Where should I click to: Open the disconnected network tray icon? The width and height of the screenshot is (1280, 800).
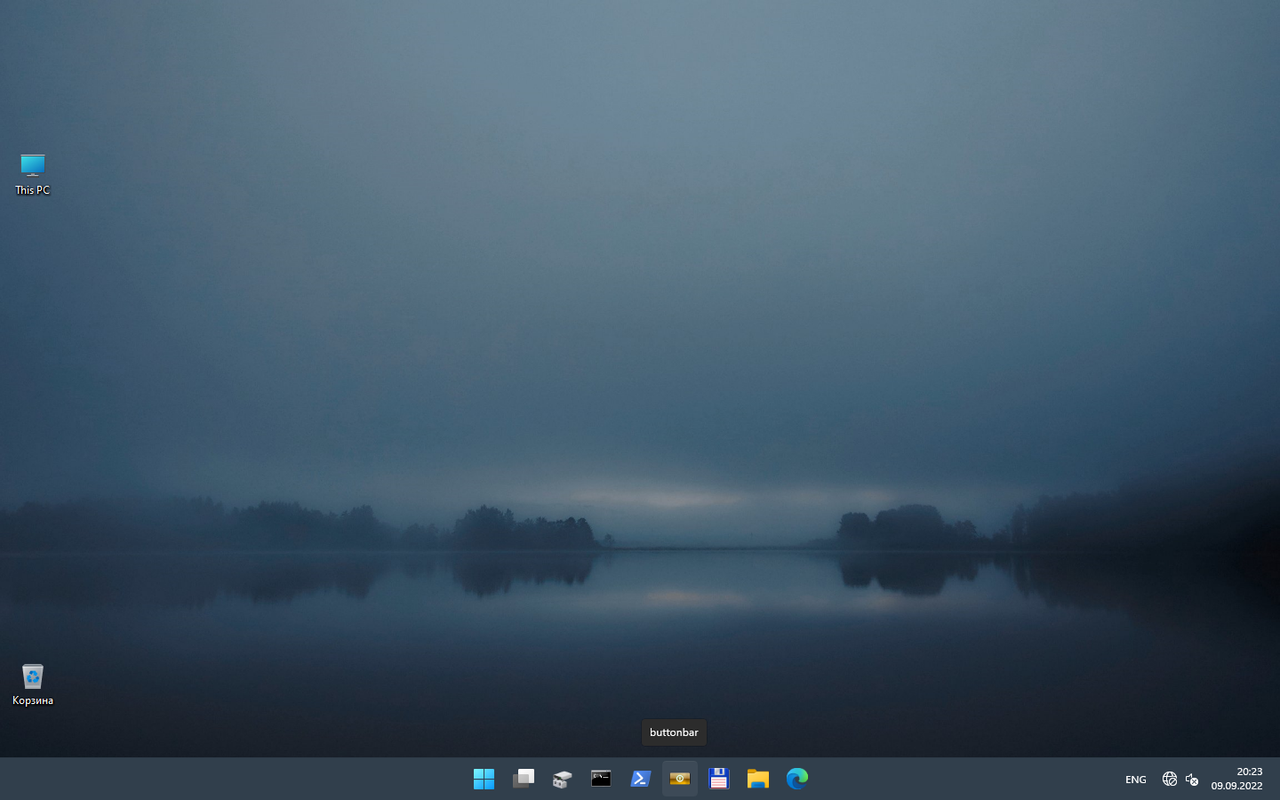click(1170, 779)
